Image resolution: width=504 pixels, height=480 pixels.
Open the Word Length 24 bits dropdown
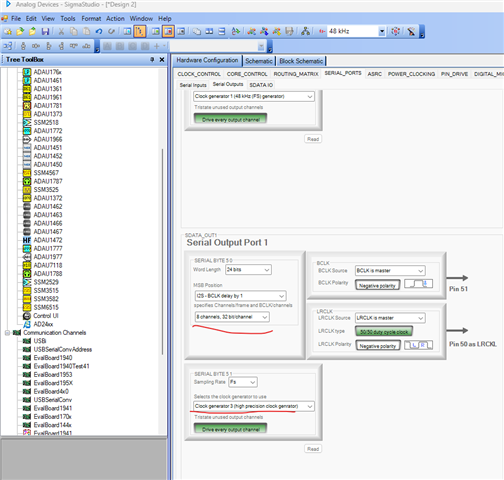[249, 270]
